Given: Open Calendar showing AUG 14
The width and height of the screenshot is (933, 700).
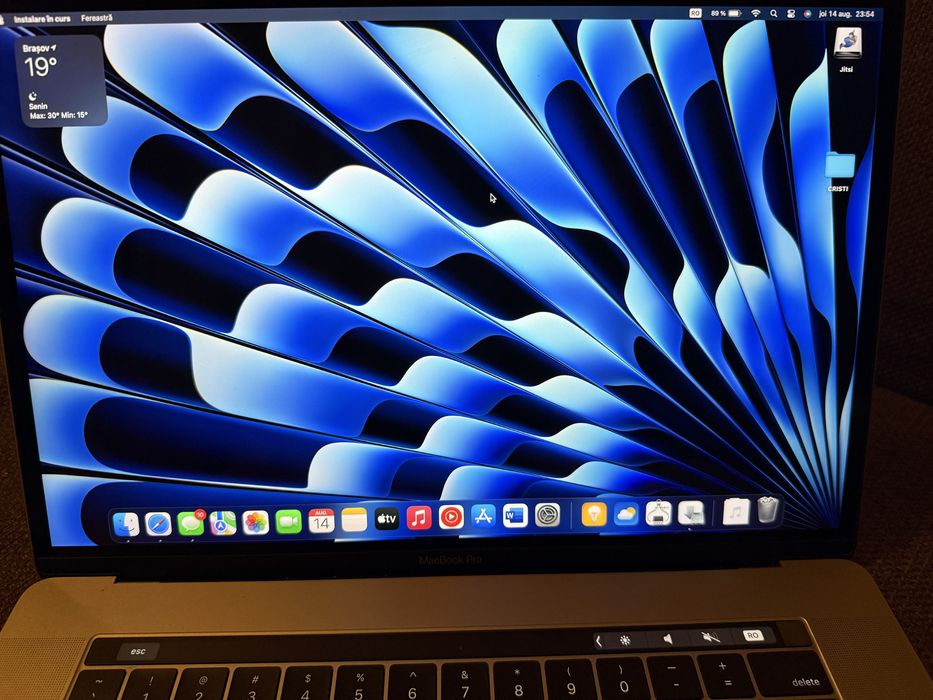Looking at the screenshot, I should [x=321, y=521].
